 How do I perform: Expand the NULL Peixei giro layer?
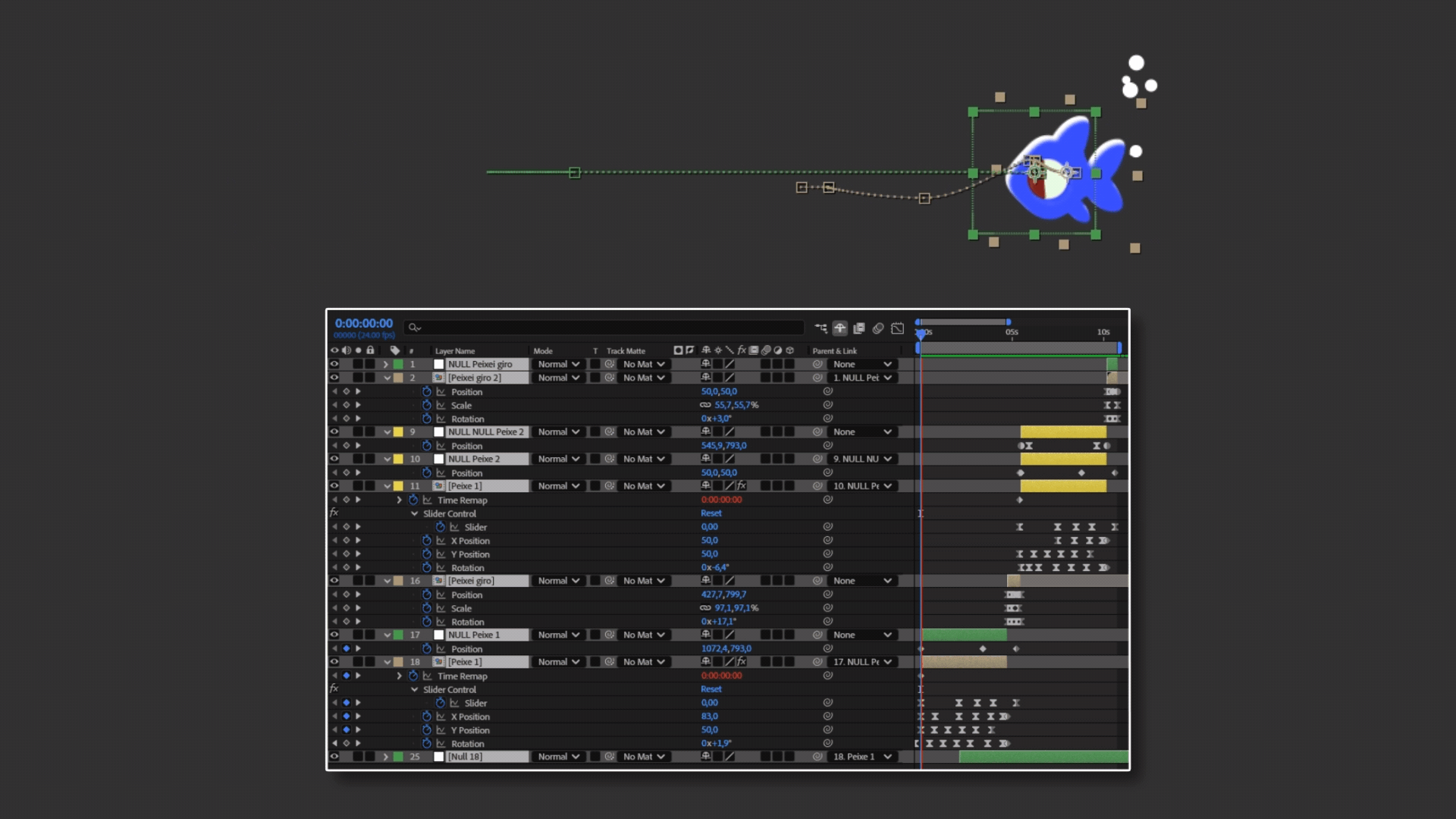coord(386,364)
